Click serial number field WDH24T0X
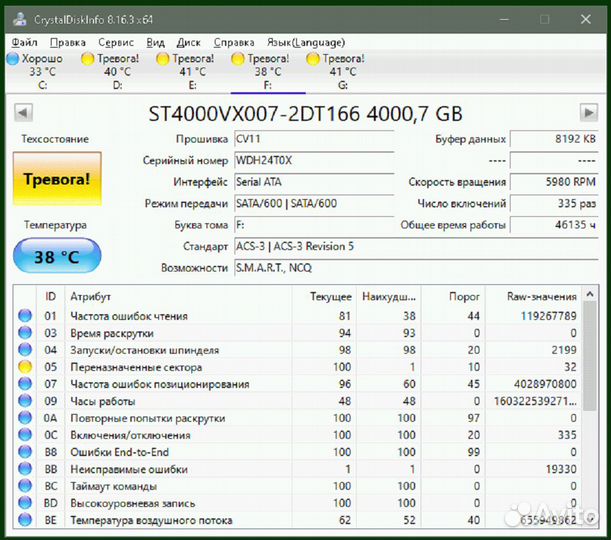611x540 pixels. [314, 161]
